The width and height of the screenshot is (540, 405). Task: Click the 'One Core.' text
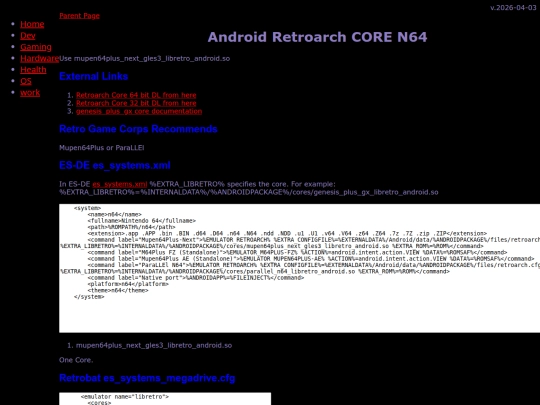76,360
